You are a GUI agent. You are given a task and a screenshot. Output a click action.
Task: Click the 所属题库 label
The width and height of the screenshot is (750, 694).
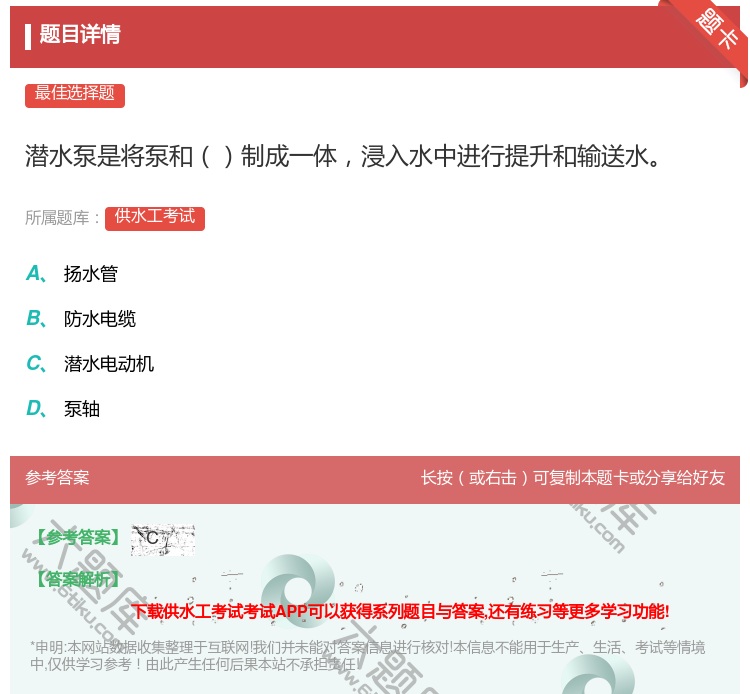click(x=62, y=218)
